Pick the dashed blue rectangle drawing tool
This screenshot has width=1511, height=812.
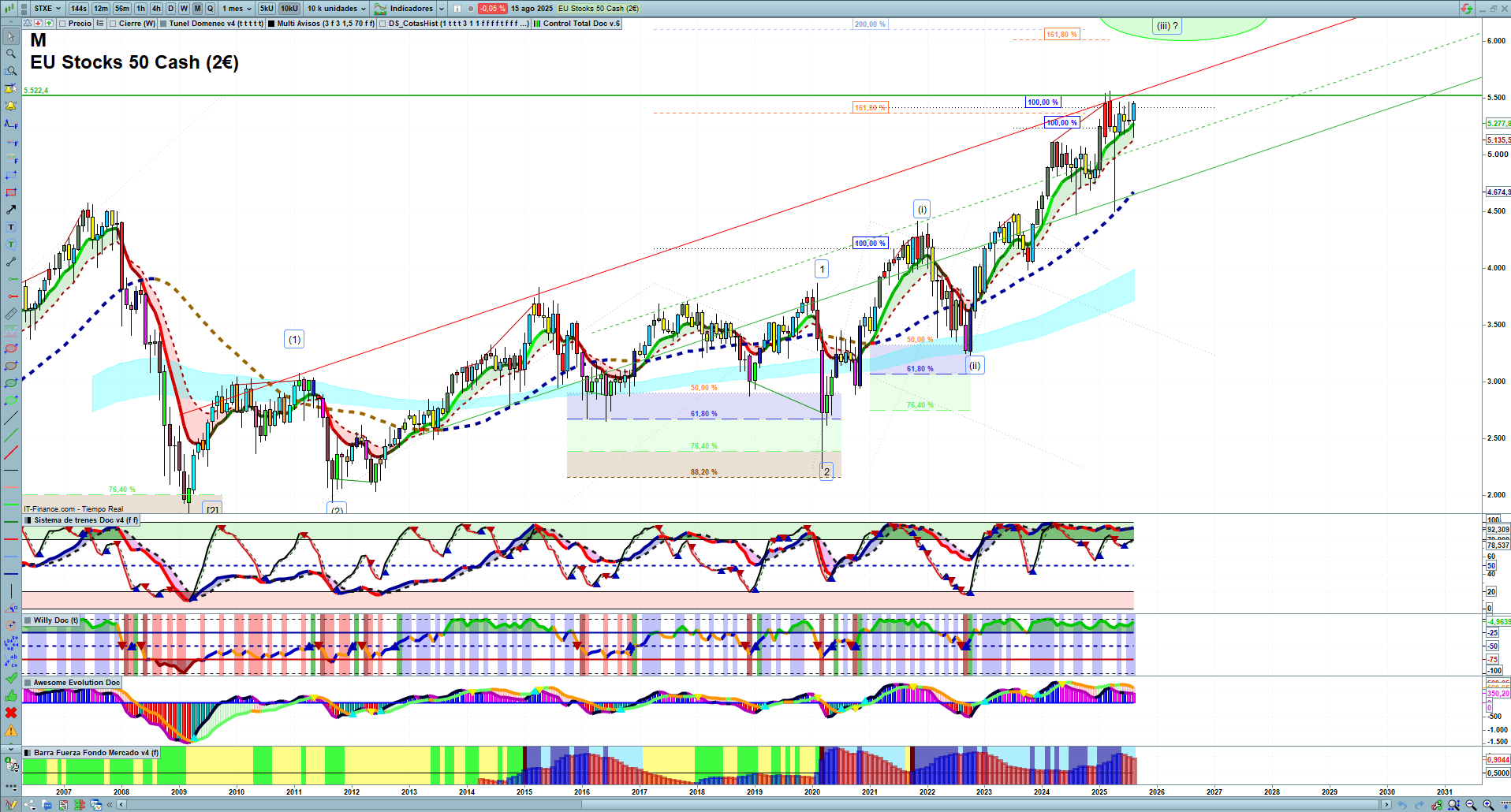coord(11,175)
